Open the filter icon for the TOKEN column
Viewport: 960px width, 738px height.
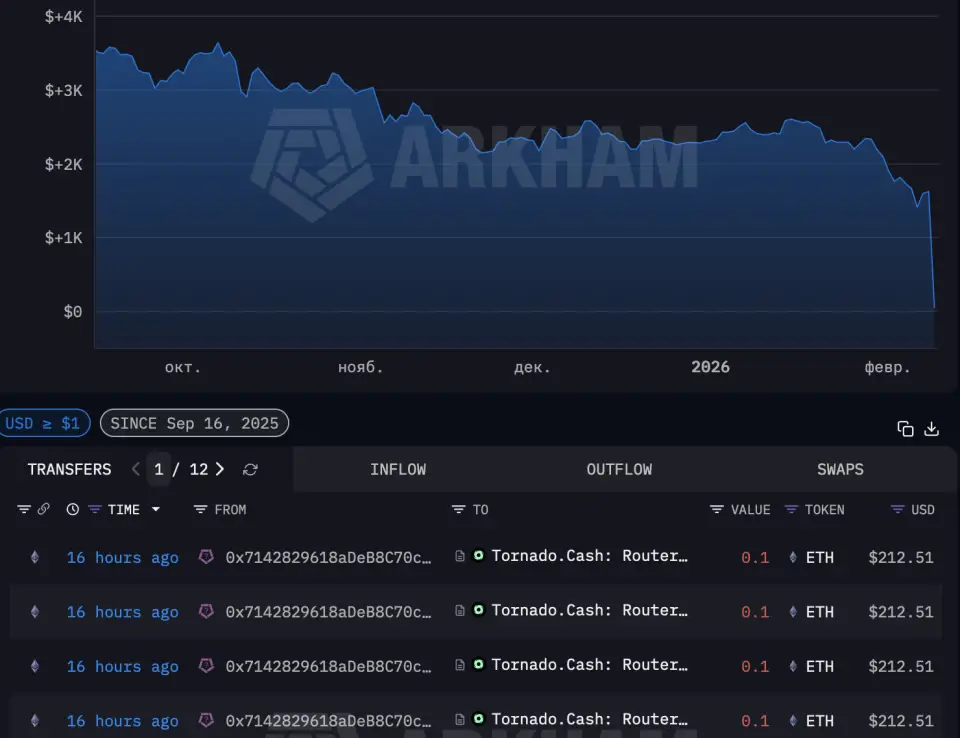point(791,509)
